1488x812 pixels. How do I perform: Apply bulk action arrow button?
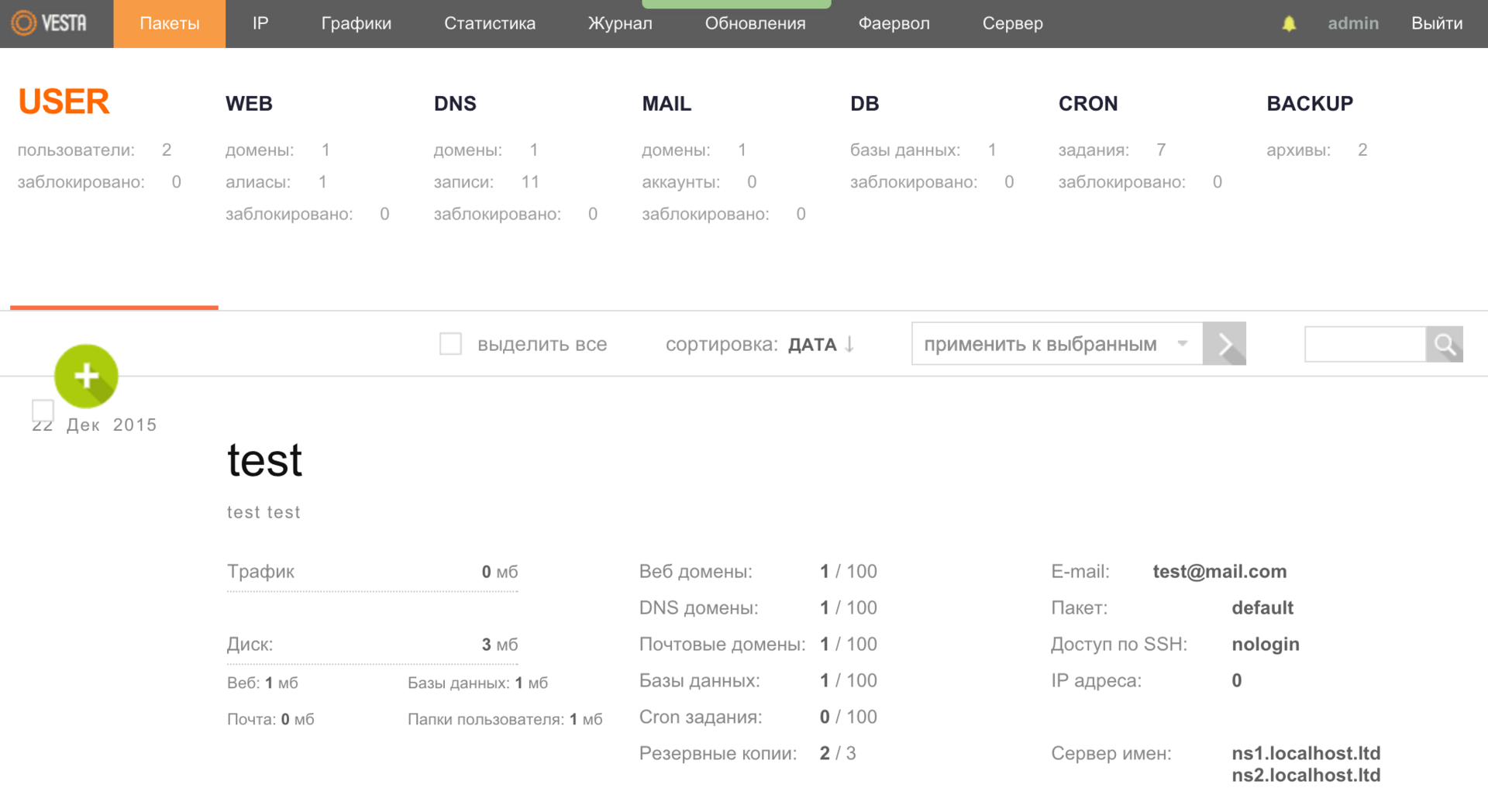(x=1224, y=344)
